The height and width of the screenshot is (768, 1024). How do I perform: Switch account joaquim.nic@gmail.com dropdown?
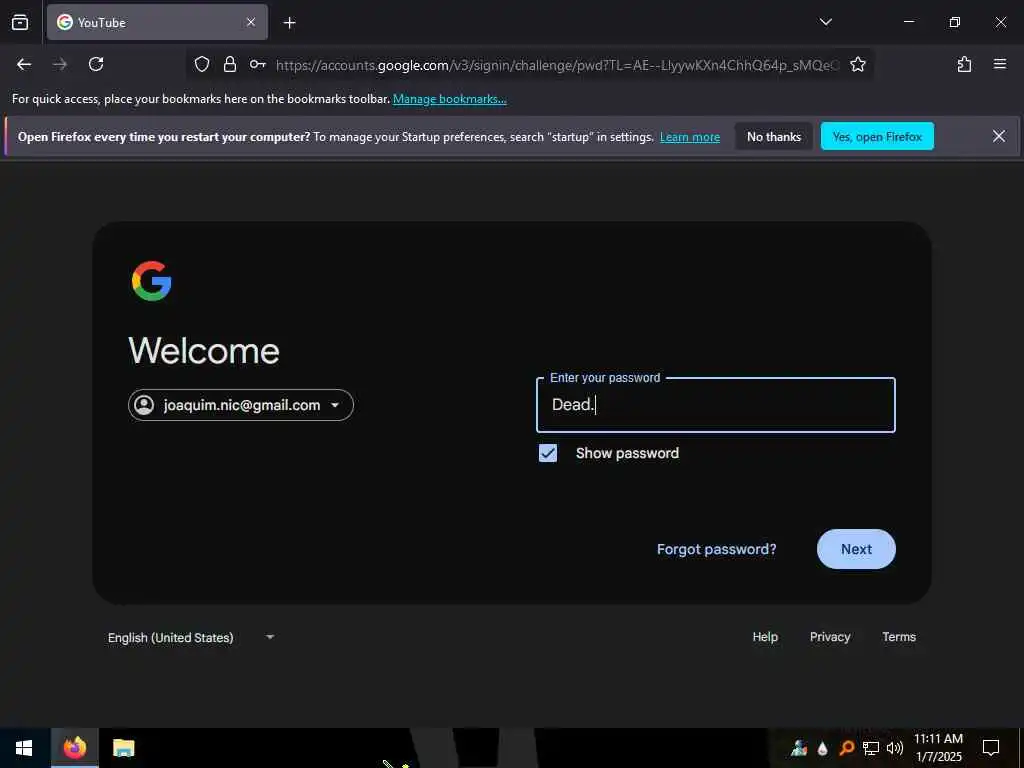point(241,405)
